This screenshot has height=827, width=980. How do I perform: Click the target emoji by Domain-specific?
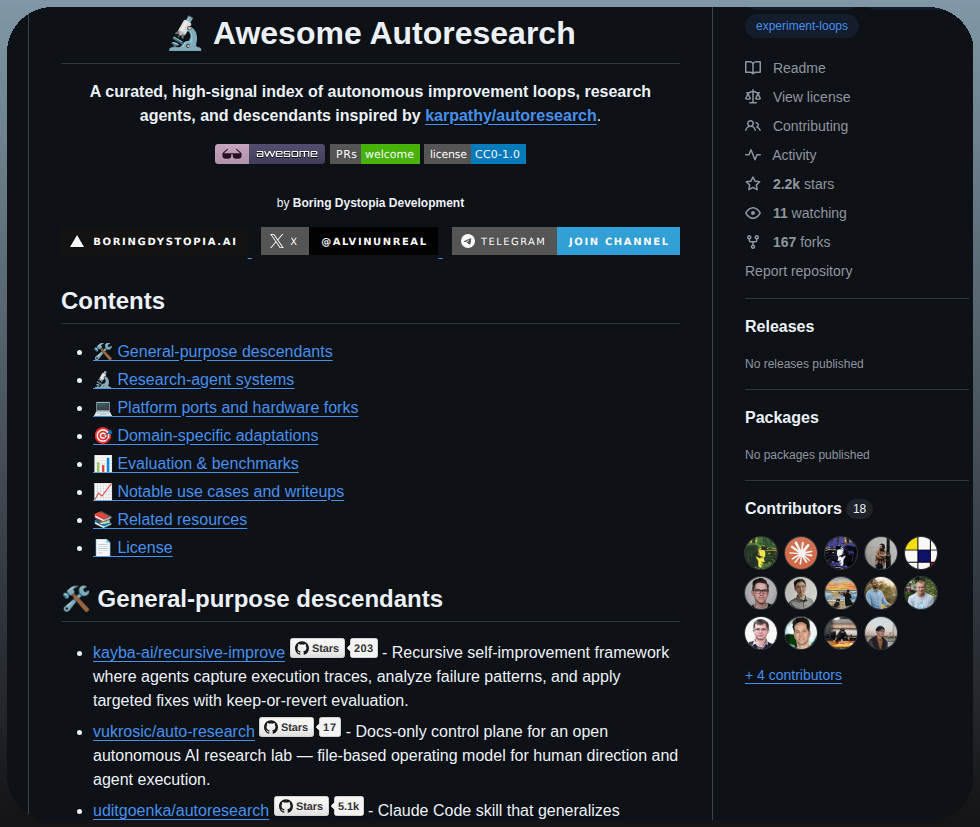click(x=102, y=436)
